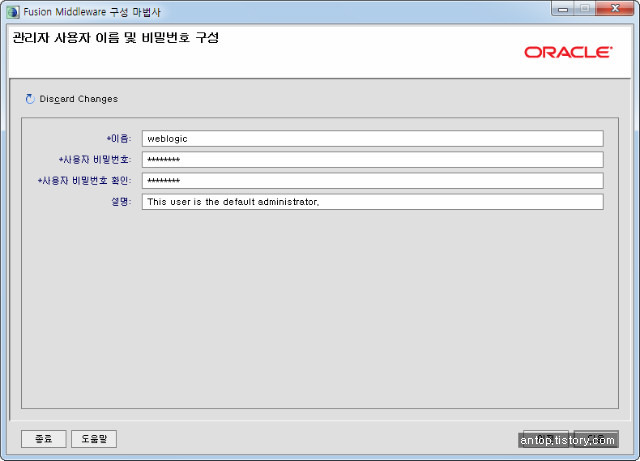This screenshot has width=640, height=461.
Task: Click the Discard Changes label
Action: point(78,99)
